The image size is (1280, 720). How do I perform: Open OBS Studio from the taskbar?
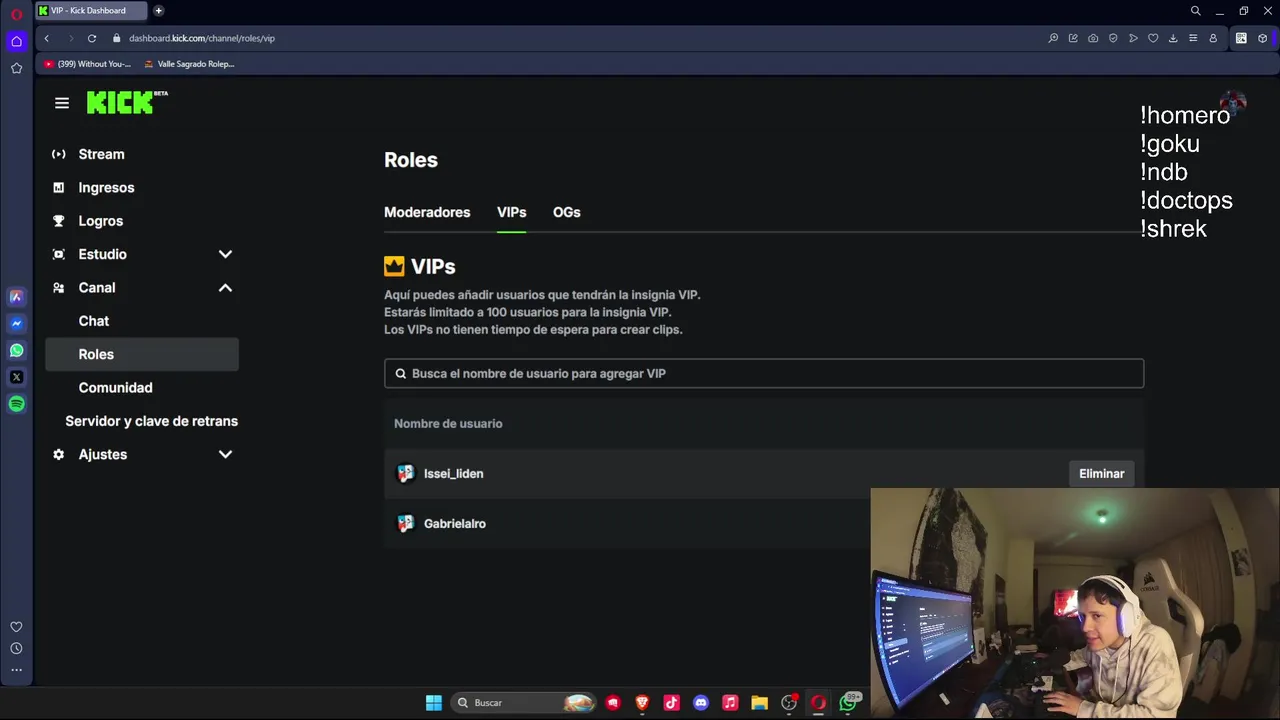coord(789,703)
